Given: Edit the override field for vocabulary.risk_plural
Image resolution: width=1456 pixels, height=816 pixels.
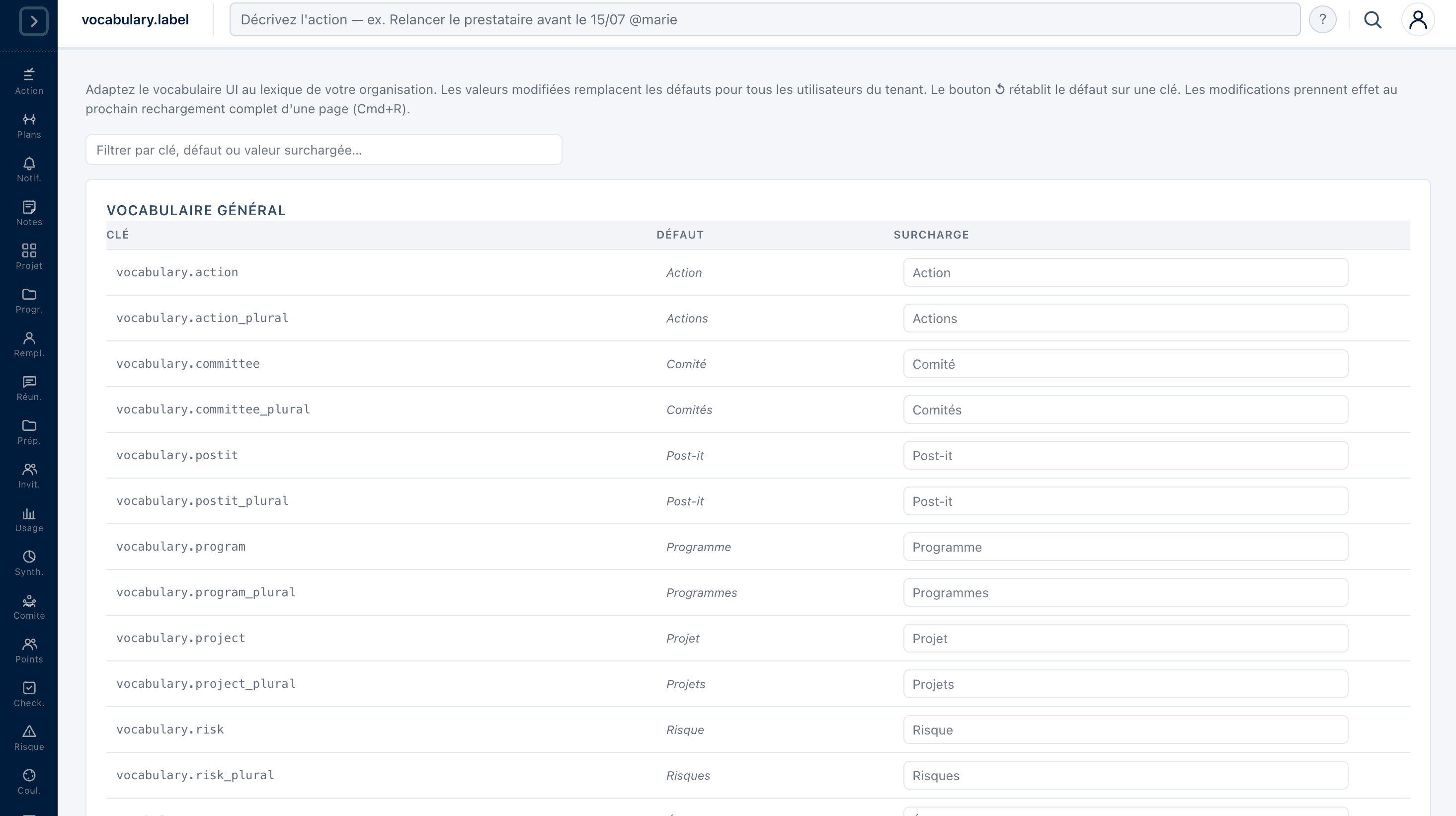Looking at the screenshot, I should [x=1126, y=776].
